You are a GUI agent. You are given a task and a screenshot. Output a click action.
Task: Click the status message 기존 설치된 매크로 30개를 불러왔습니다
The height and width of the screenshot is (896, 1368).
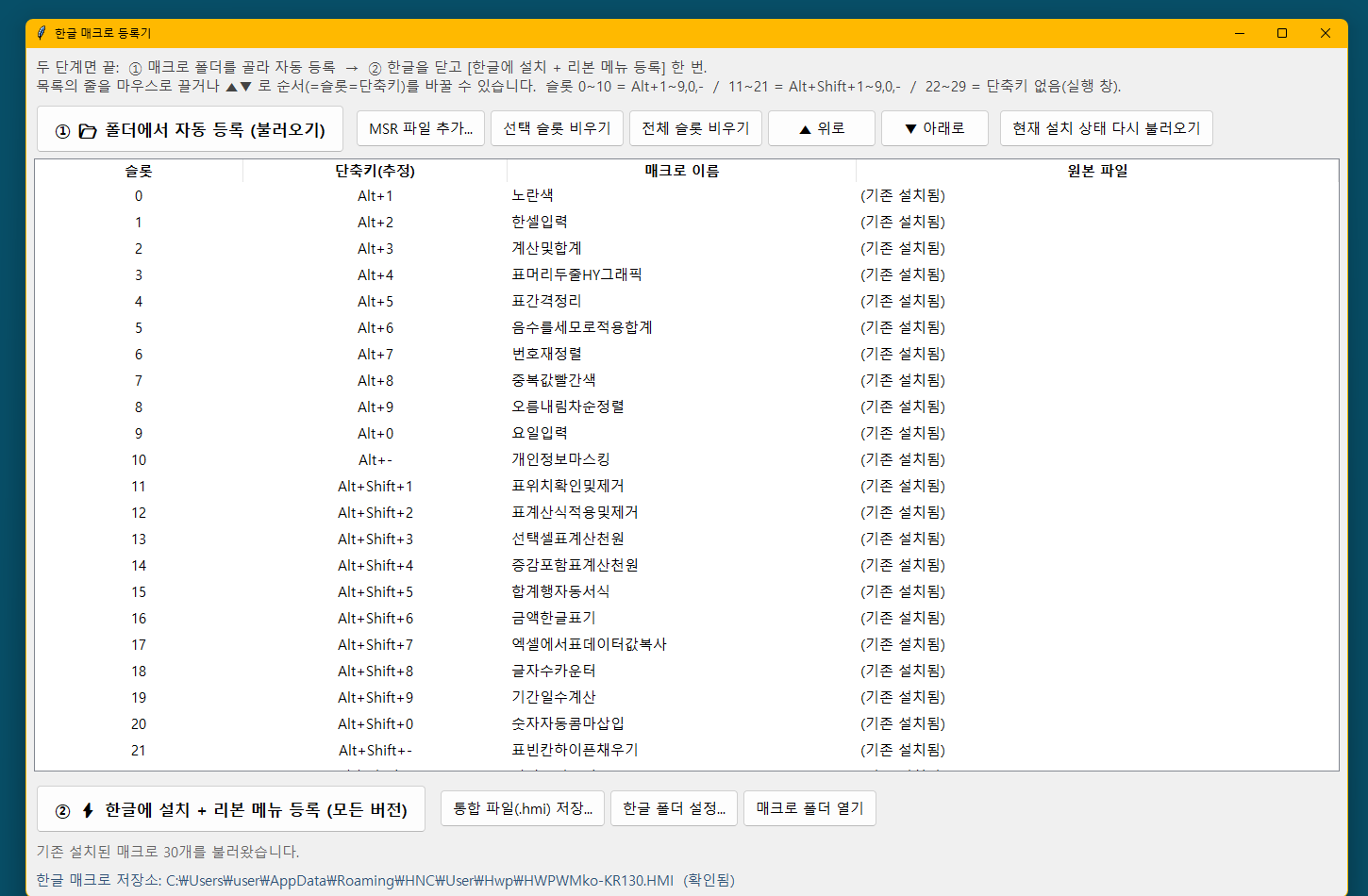tap(168, 852)
